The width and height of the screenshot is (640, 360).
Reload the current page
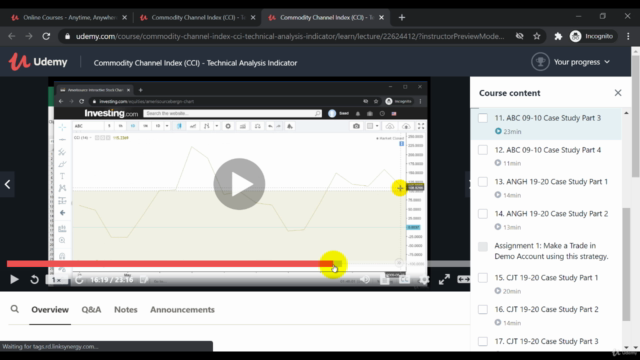point(46,36)
